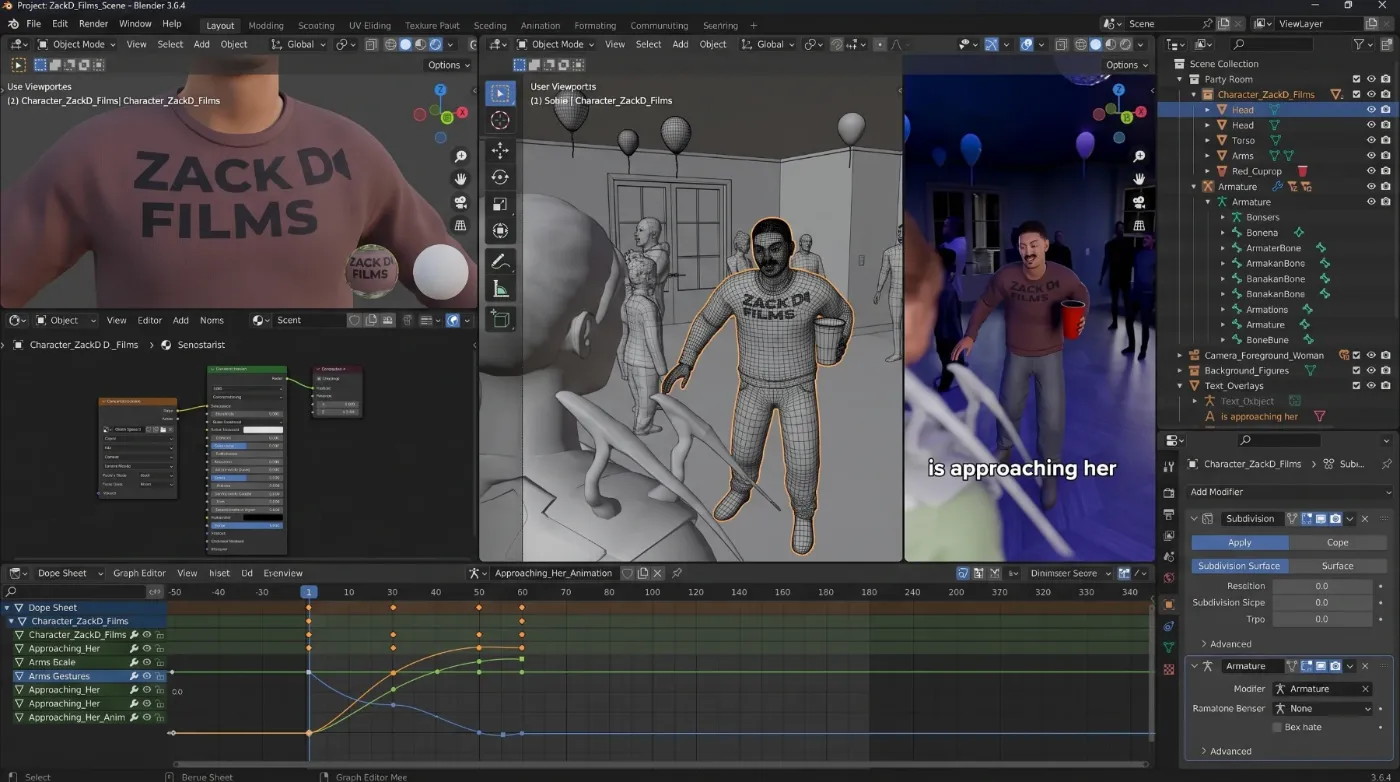Switch to the Animation workspace tab
Screen dimensions: 1400x782
540,26
